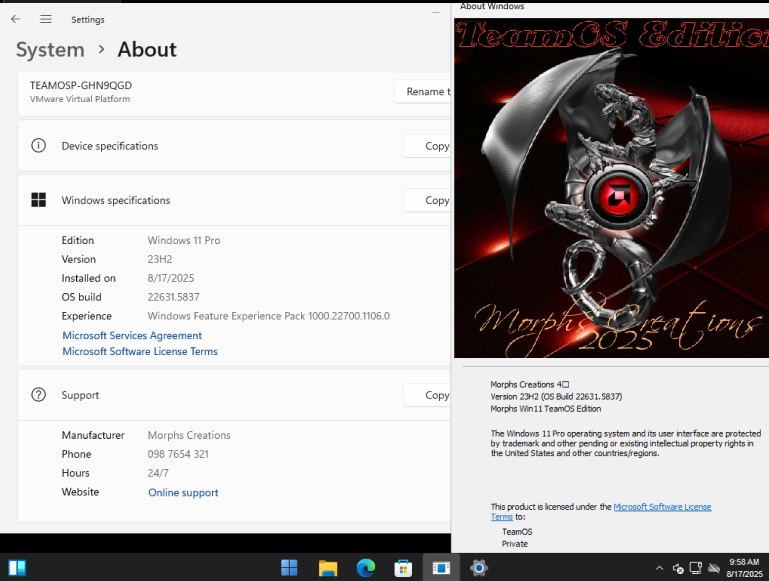Click the Rename this PC button
Viewport: 769px width, 581px height.
(423, 92)
